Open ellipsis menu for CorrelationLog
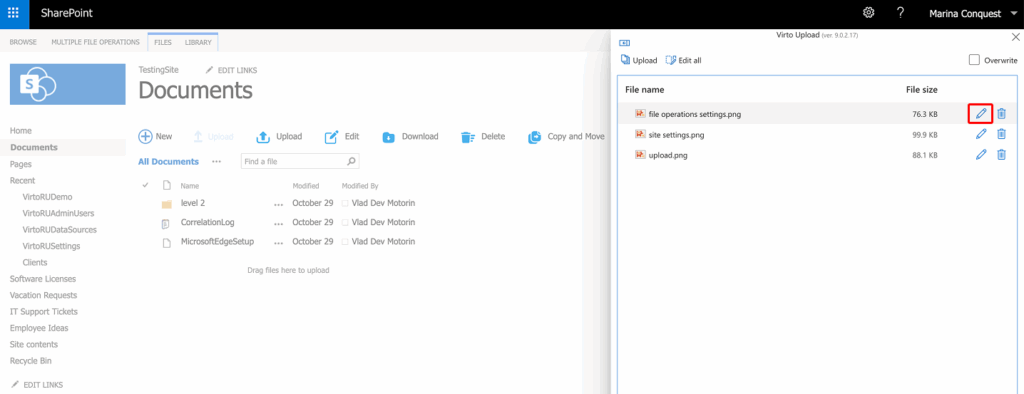This screenshot has height=394, width=1024. click(x=279, y=223)
